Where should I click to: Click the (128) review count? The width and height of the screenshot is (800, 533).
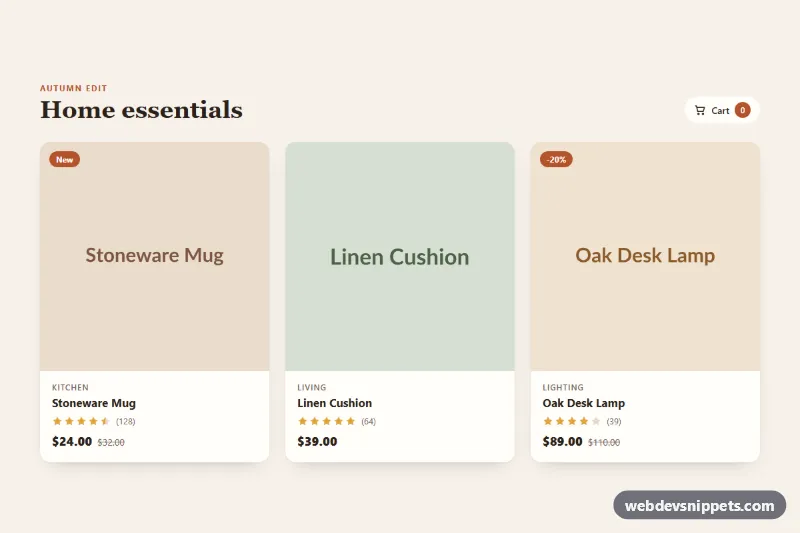(126, 421)
